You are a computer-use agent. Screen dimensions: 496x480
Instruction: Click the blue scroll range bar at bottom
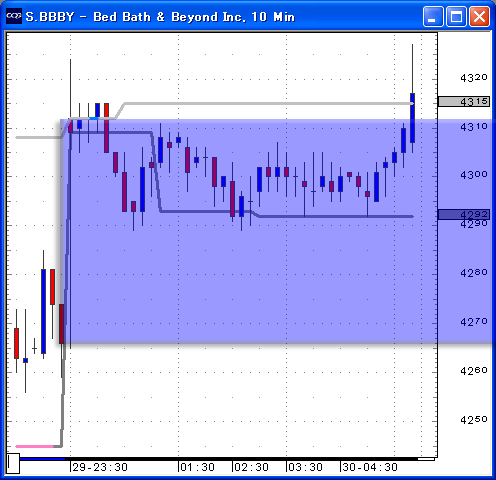coord(42,459)
